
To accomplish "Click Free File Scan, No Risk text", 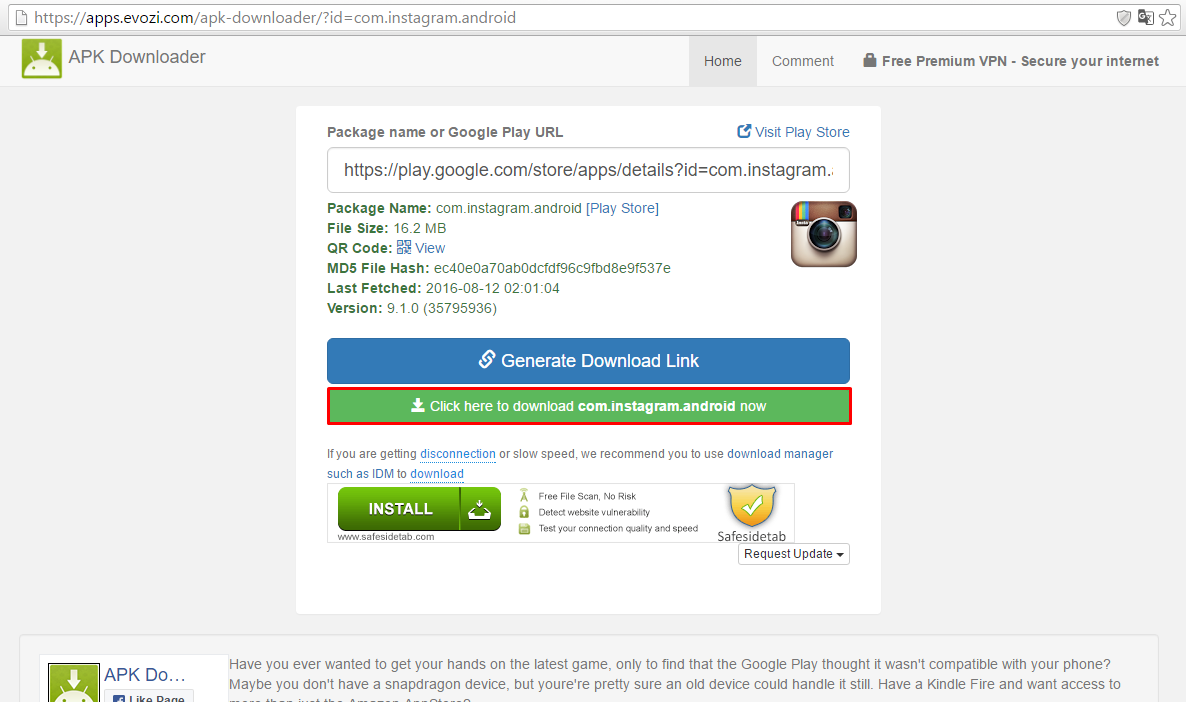I will tap(587, 496).
